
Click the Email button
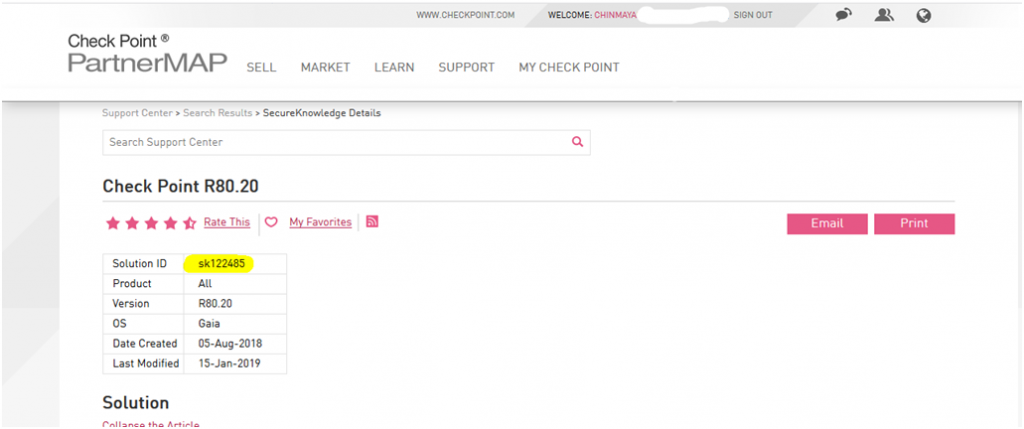tap(827, 223)
